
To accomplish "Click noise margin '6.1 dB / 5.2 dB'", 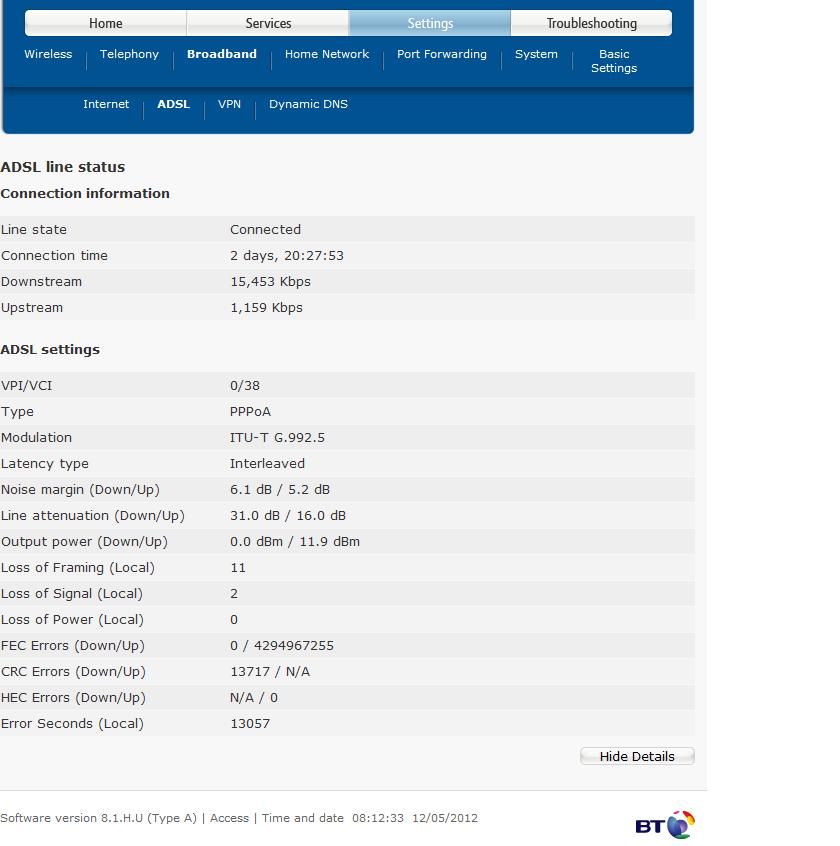I will click(280, 489).
